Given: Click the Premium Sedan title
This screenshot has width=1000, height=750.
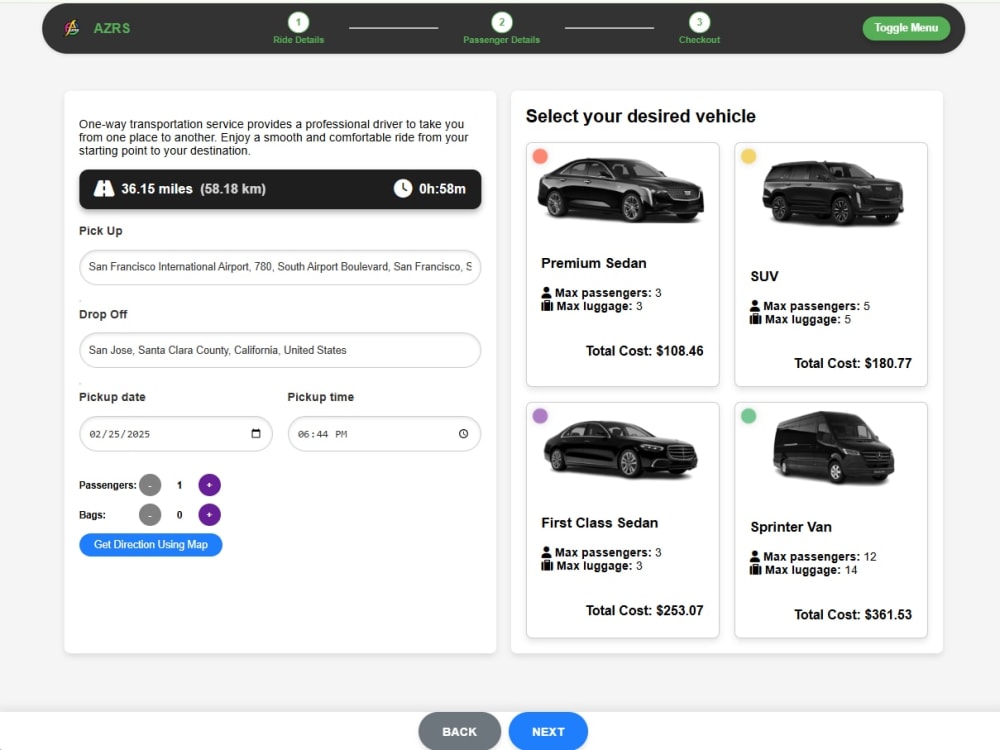Looking at the screenshot, I should tap(594, 263).
